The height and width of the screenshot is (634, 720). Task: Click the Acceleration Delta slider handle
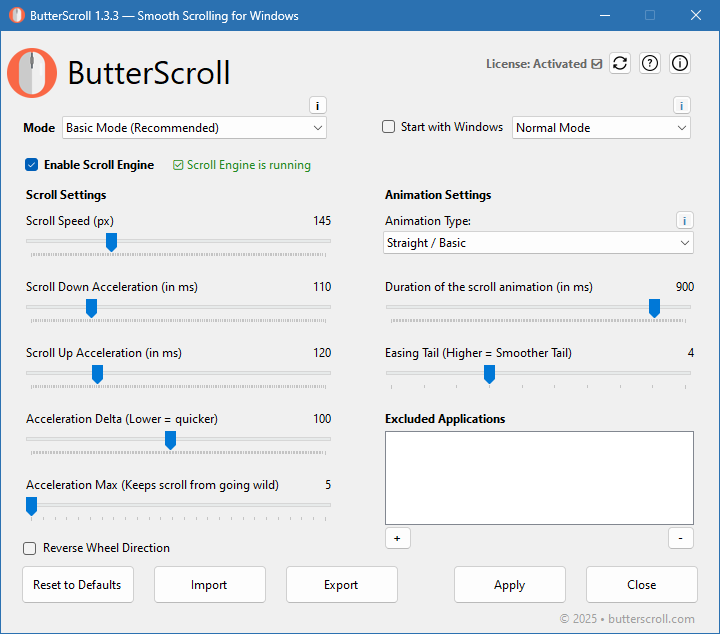[x=170, y=440]
